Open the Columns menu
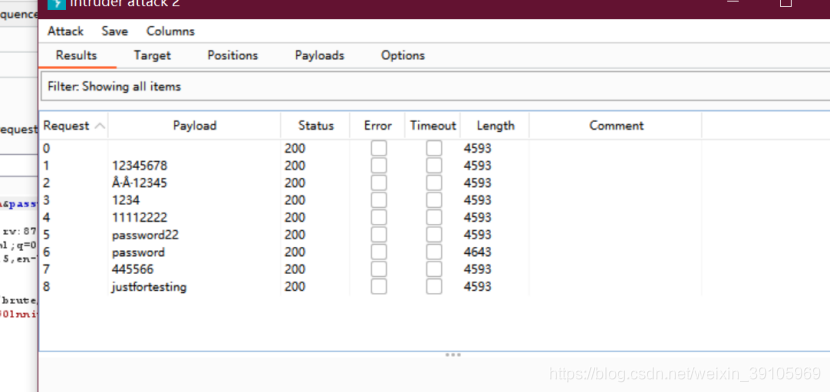The image size is (830, 392). pyautogui.click(x=170, y=31)
